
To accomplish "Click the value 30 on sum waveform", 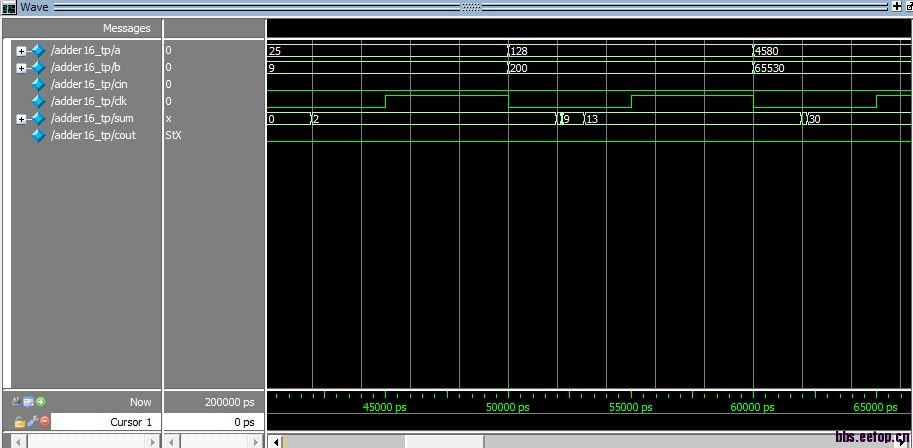I will [815, 119].
